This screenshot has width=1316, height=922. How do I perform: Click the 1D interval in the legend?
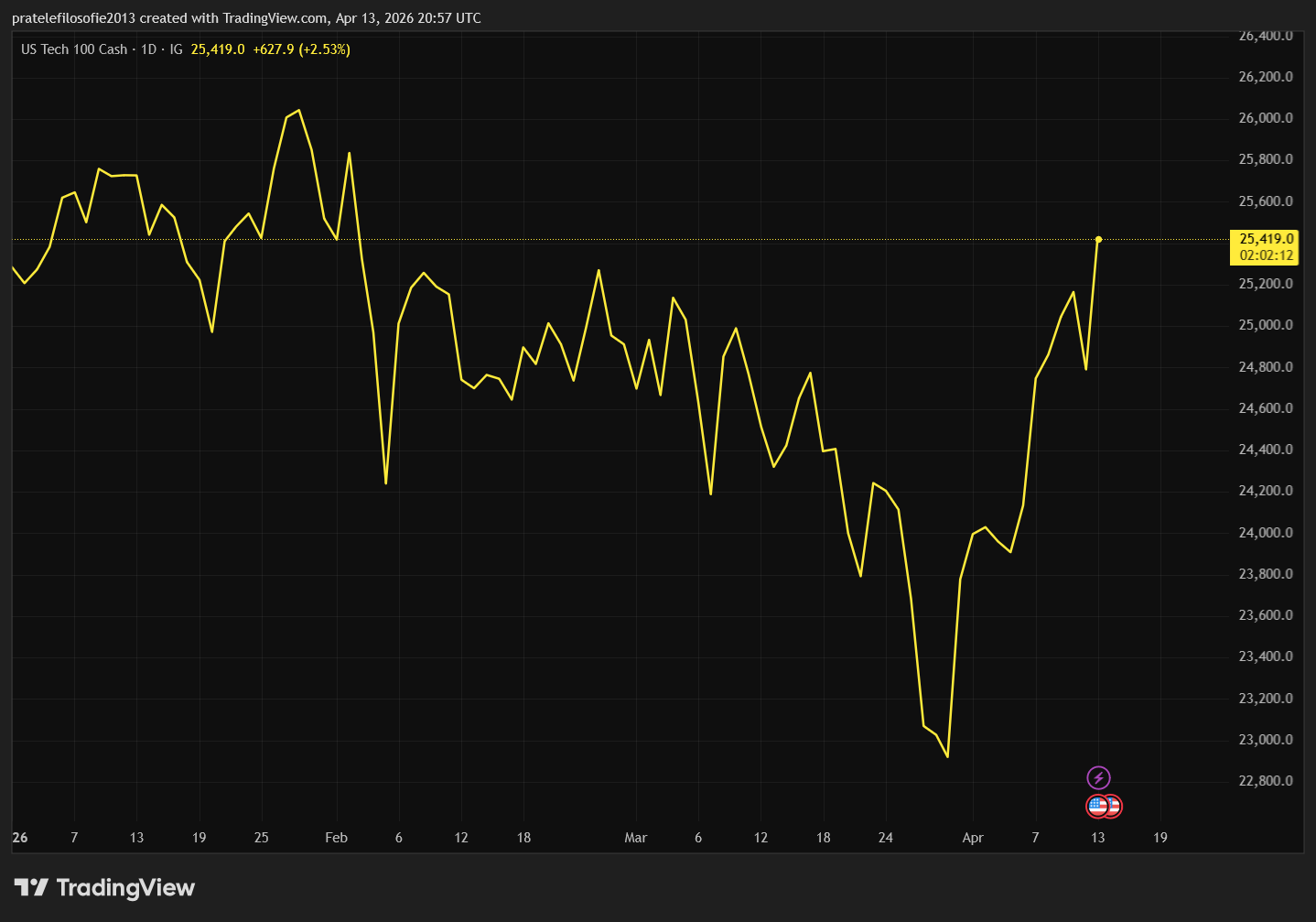[x=148, y=49]
